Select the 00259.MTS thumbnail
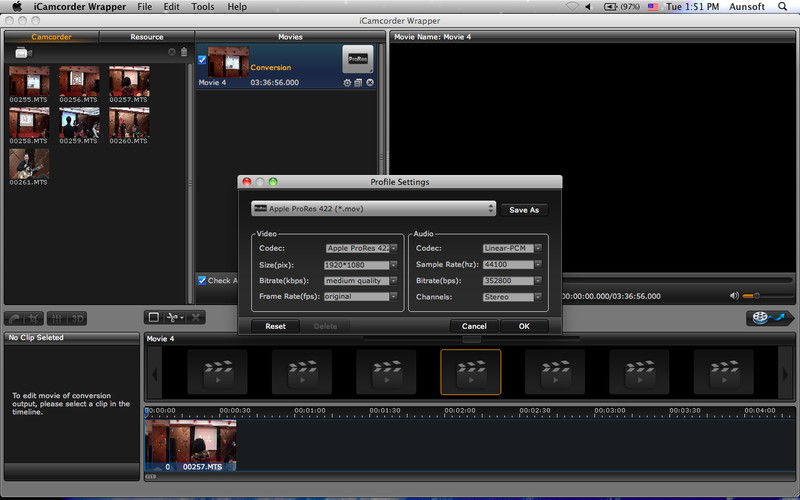The image size is (800, 500). pyautogui.click(x=79, y=122)
